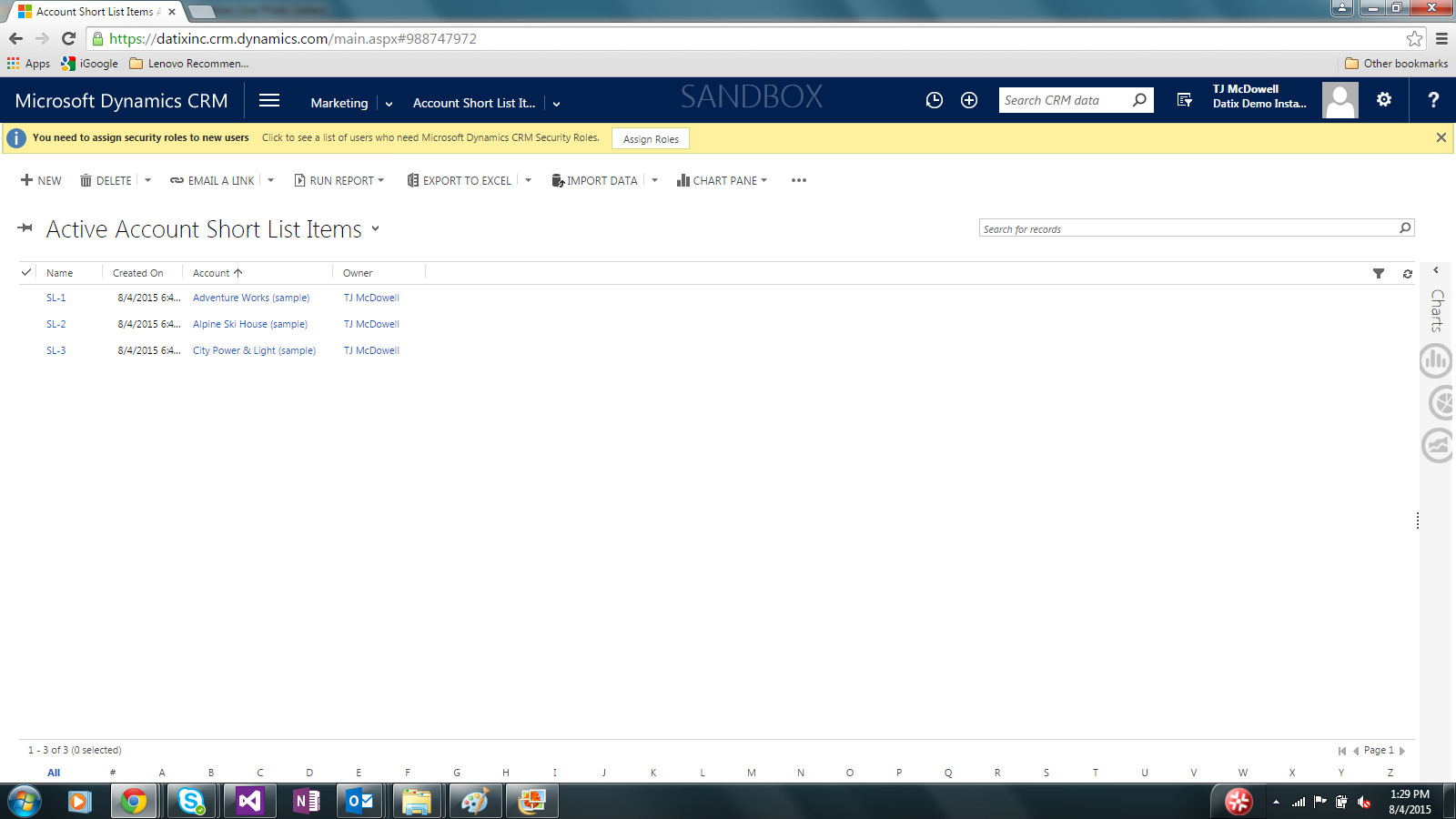
Task: Open TJ McDowell owner in SL-1 row
Action: (x=371, y=298)
